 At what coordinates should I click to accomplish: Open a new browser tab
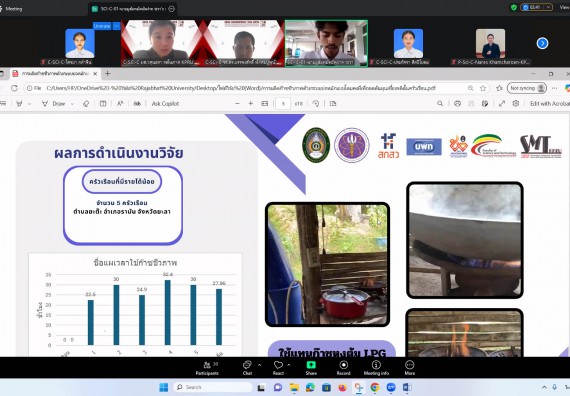(108, 73)
